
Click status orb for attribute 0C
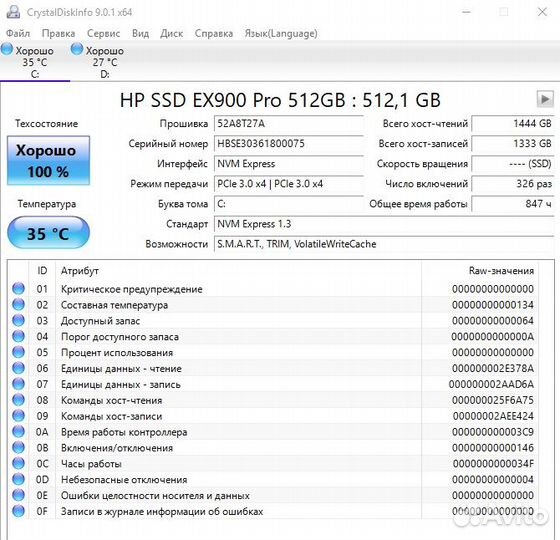point(19,464)
